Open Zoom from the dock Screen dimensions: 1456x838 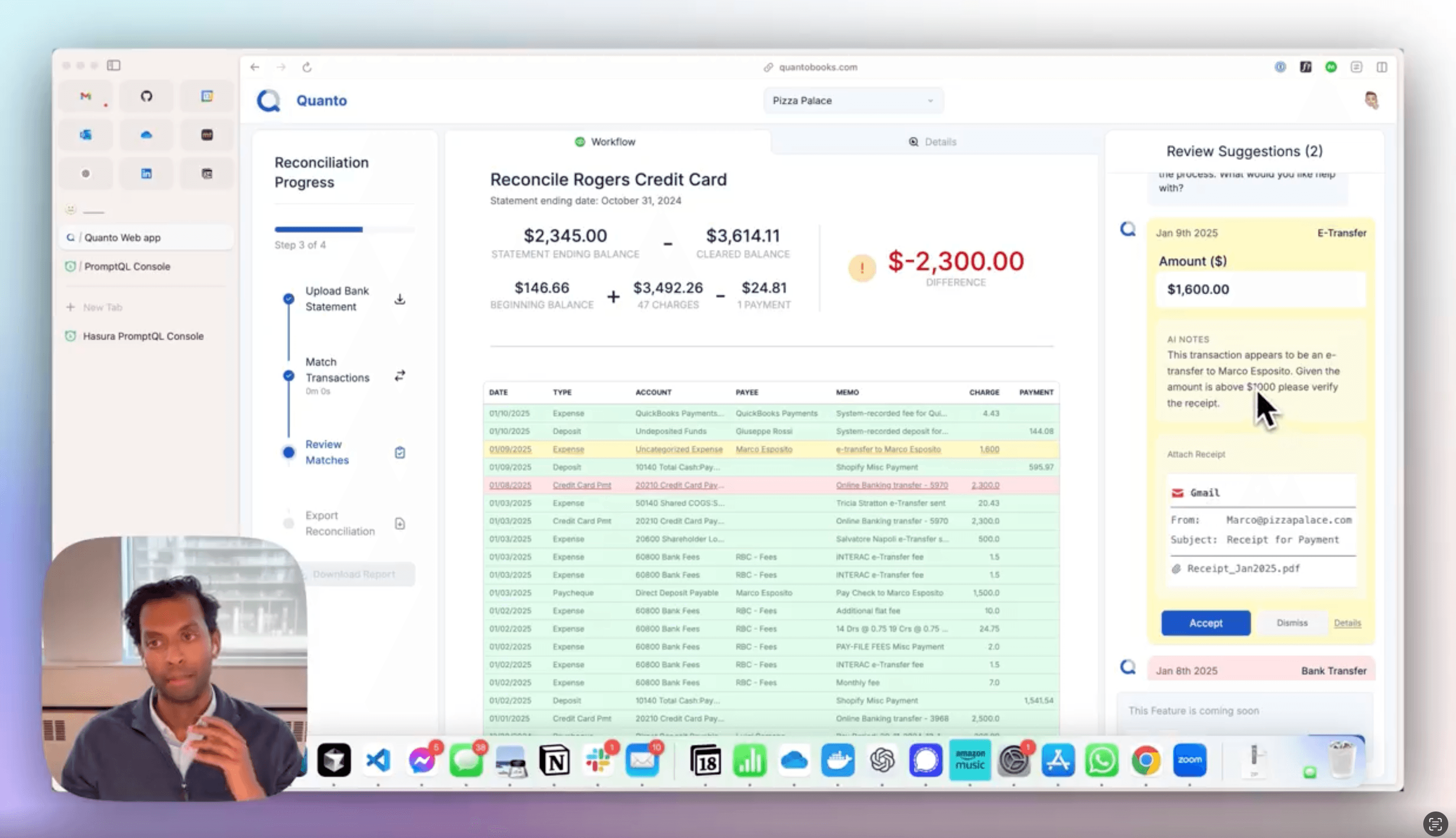[1190, 761]
